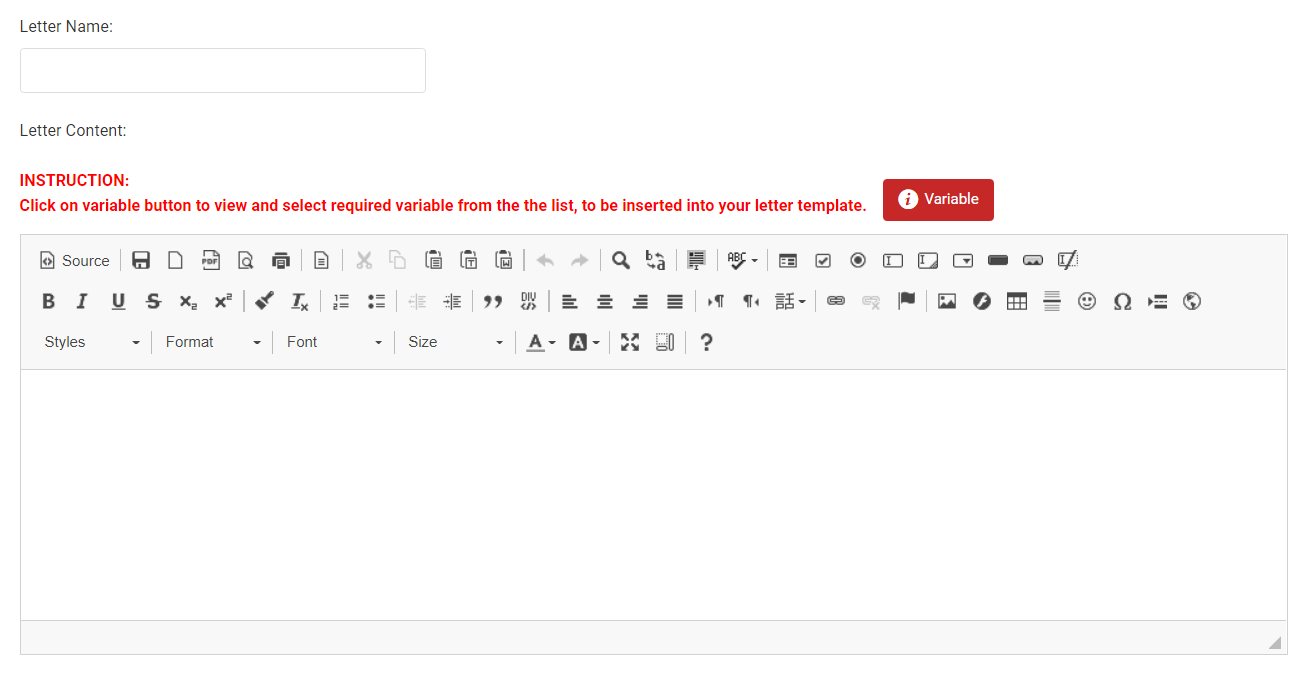Open the smiley emoticon picker
This screenshot has height=691, width=1303.
click(1087, 301)
